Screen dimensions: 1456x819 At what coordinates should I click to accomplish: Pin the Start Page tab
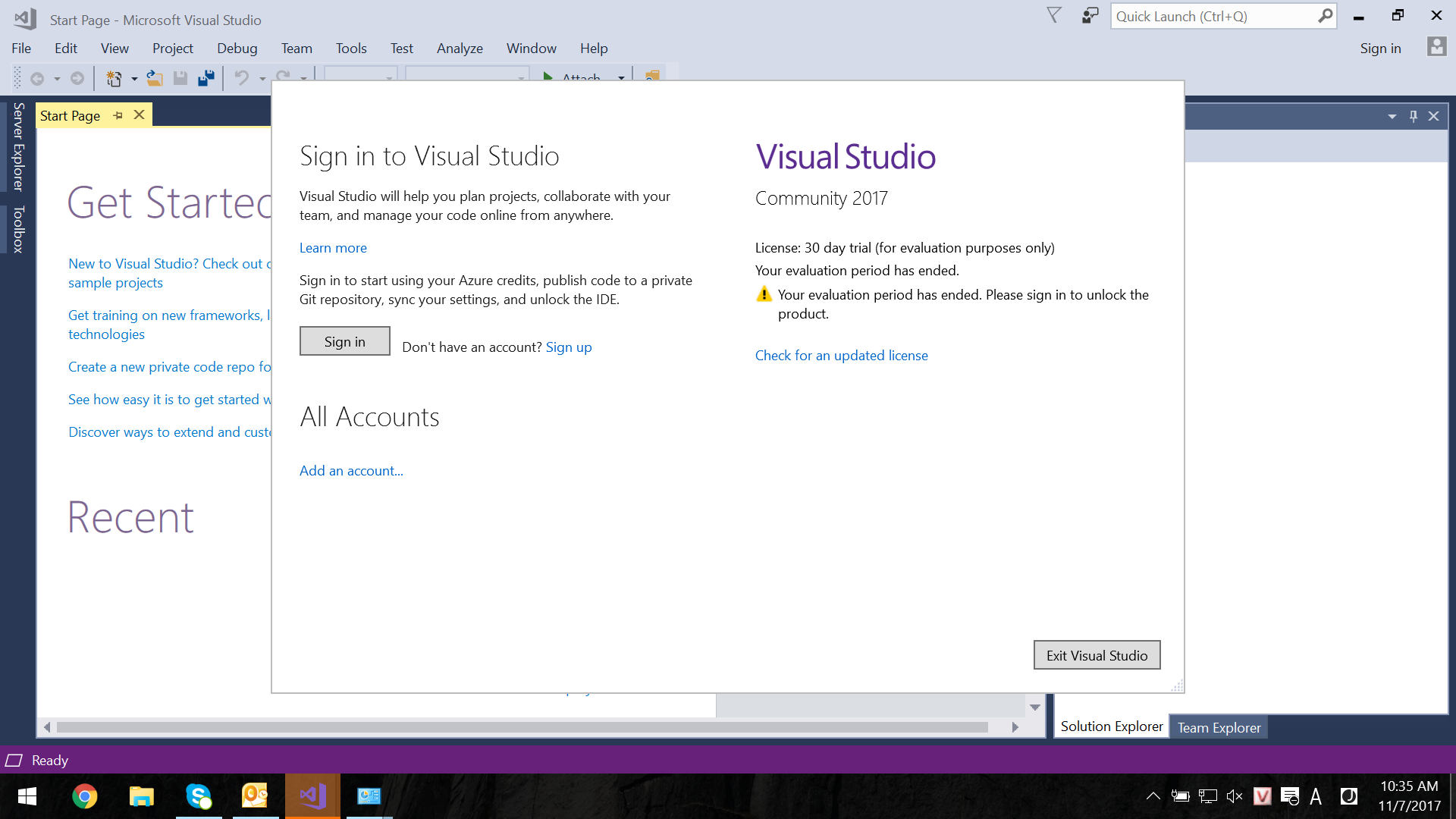pyautogui.click(x=118, y=115)
